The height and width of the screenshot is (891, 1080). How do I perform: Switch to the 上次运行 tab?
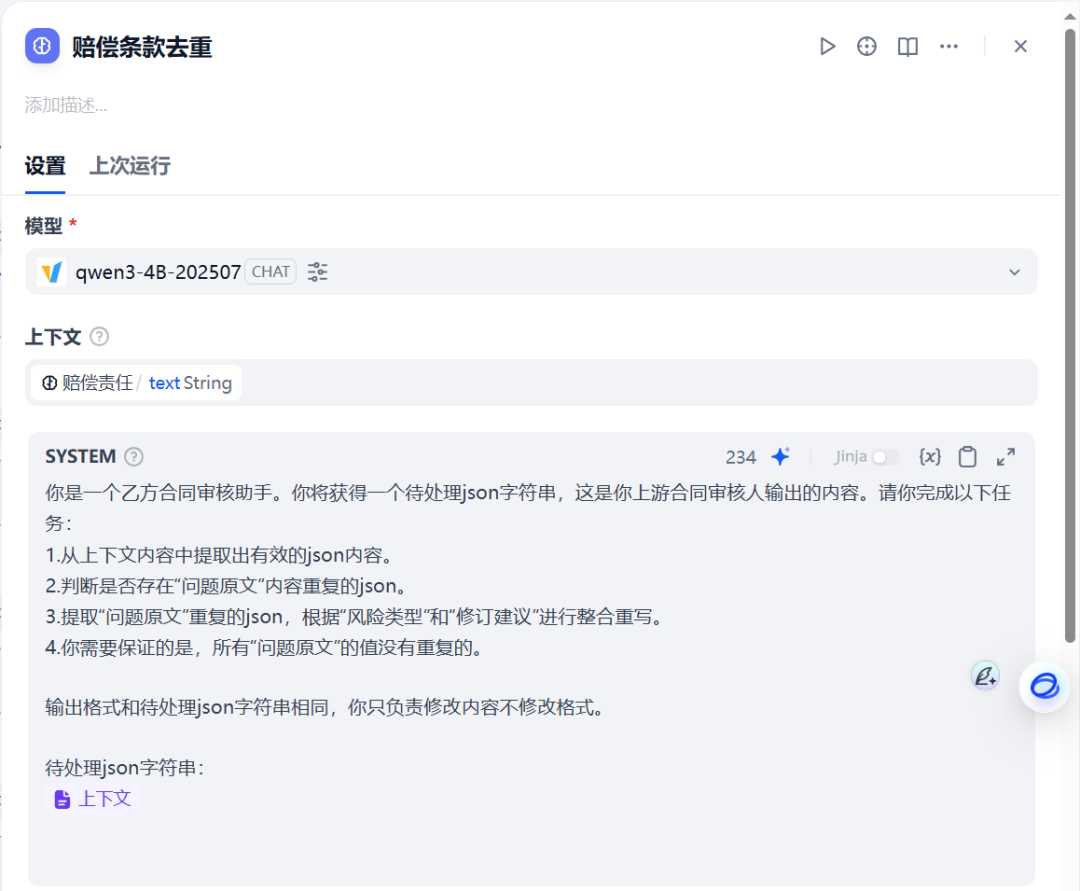128,166
